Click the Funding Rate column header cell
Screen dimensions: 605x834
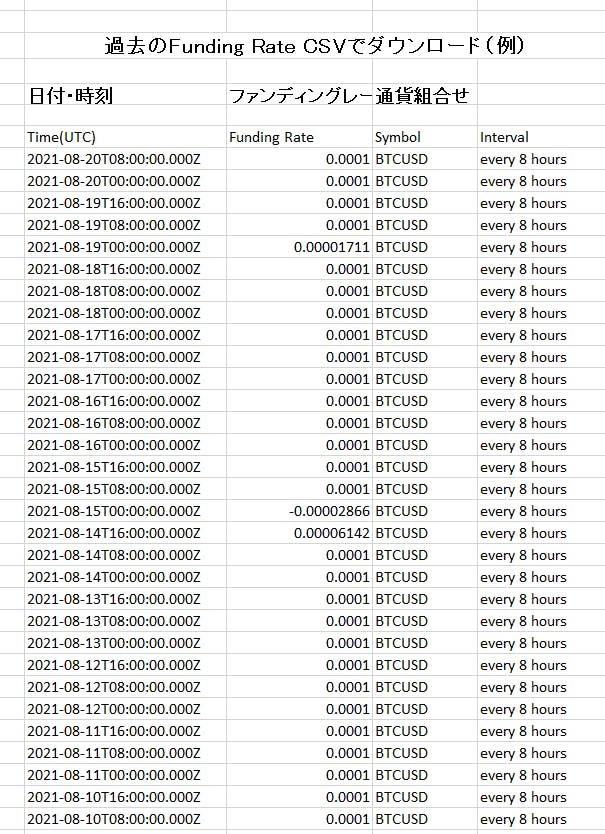(271, 137)
